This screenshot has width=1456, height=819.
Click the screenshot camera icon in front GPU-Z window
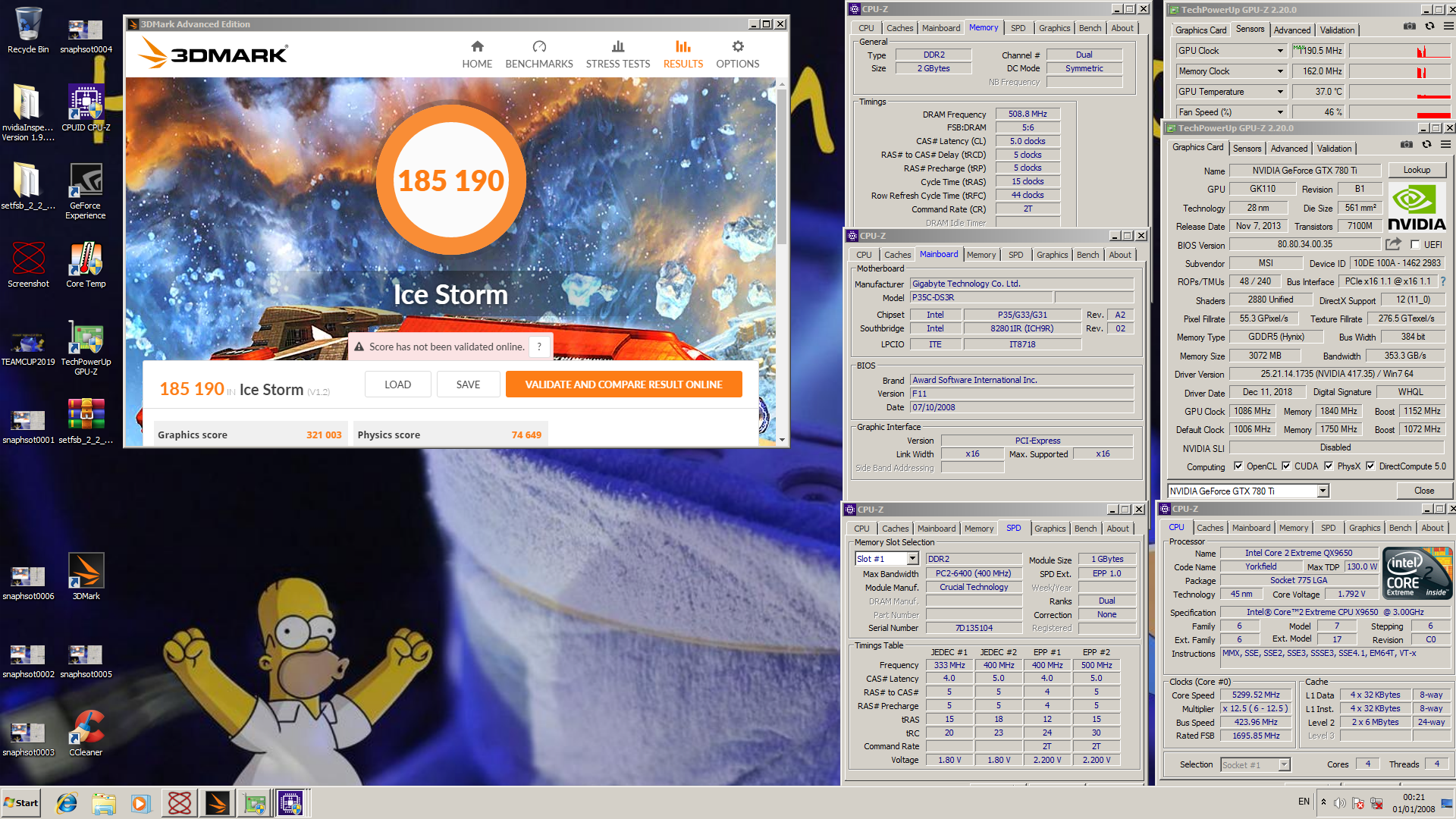coord(1407,144)
